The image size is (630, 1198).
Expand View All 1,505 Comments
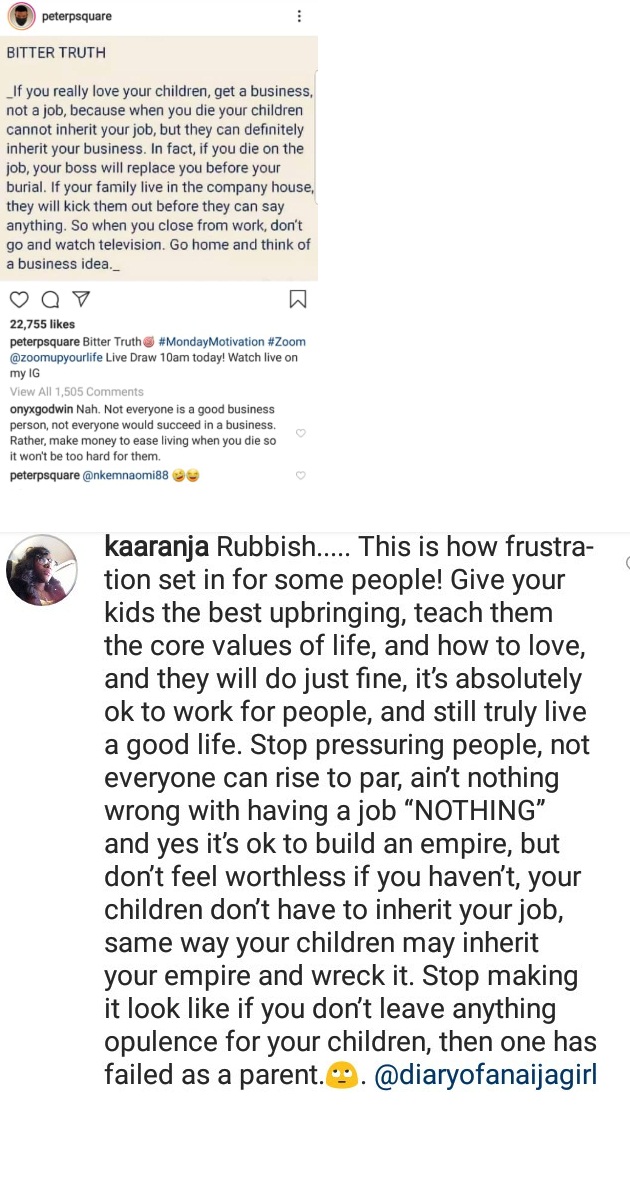[77, 392]
